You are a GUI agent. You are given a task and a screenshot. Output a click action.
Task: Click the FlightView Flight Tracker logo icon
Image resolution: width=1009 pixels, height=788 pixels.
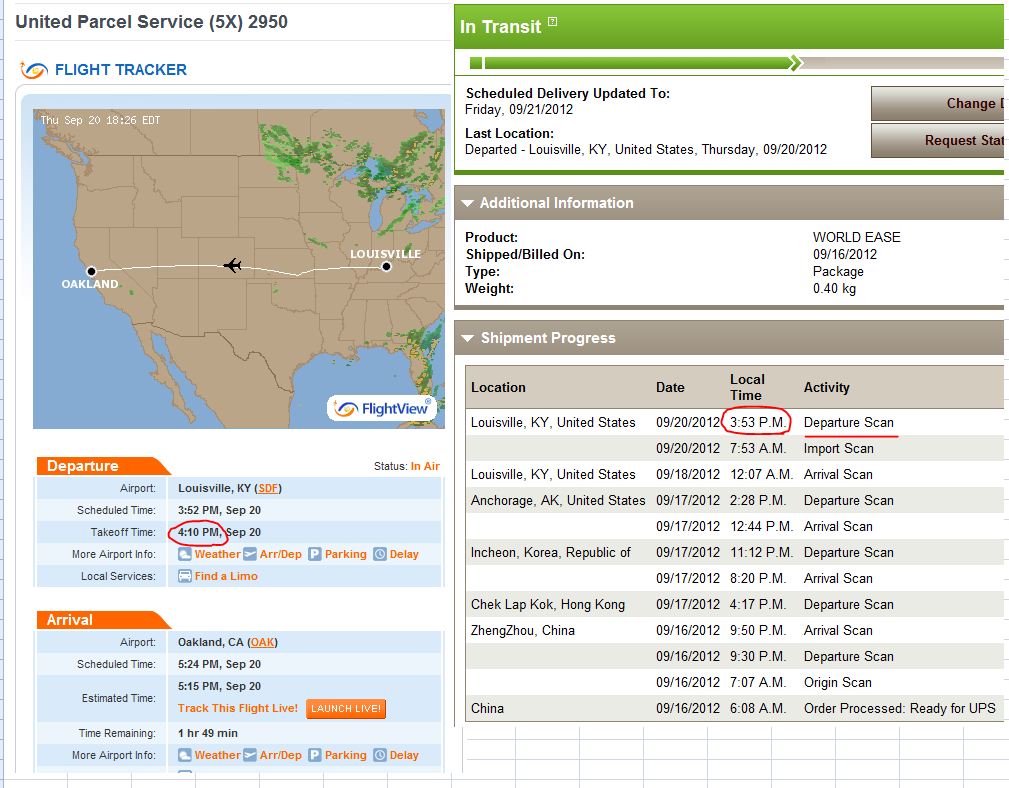(x=33, y=69)
